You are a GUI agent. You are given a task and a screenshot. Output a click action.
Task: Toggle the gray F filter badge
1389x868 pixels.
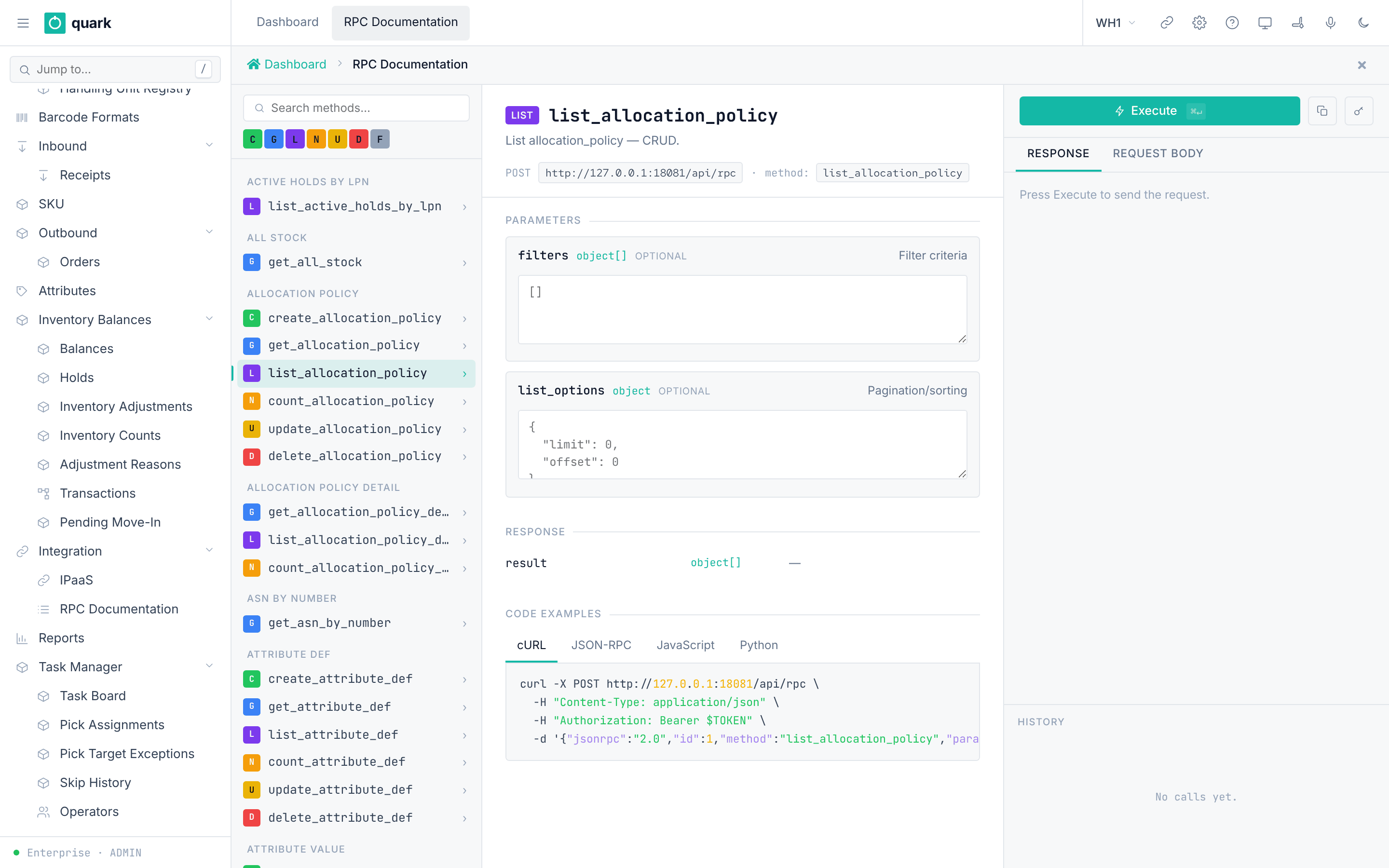tap(380, 139)
